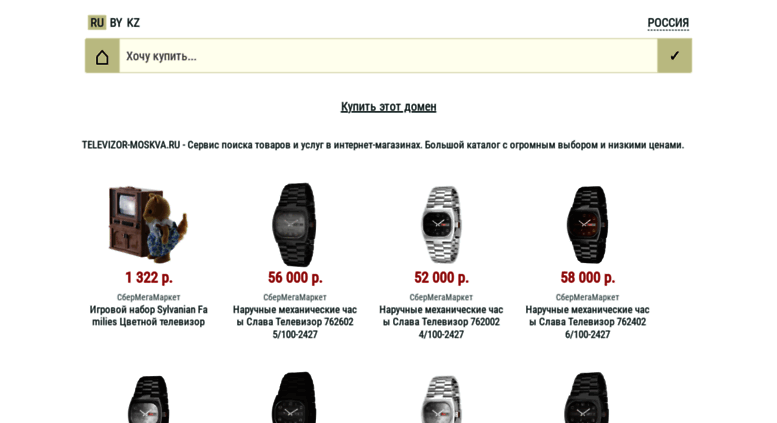The image size is (777, 423).
Task: Open Слава Телевизор 7620024/100-2427 title link
Action: (x=441, y=322)
